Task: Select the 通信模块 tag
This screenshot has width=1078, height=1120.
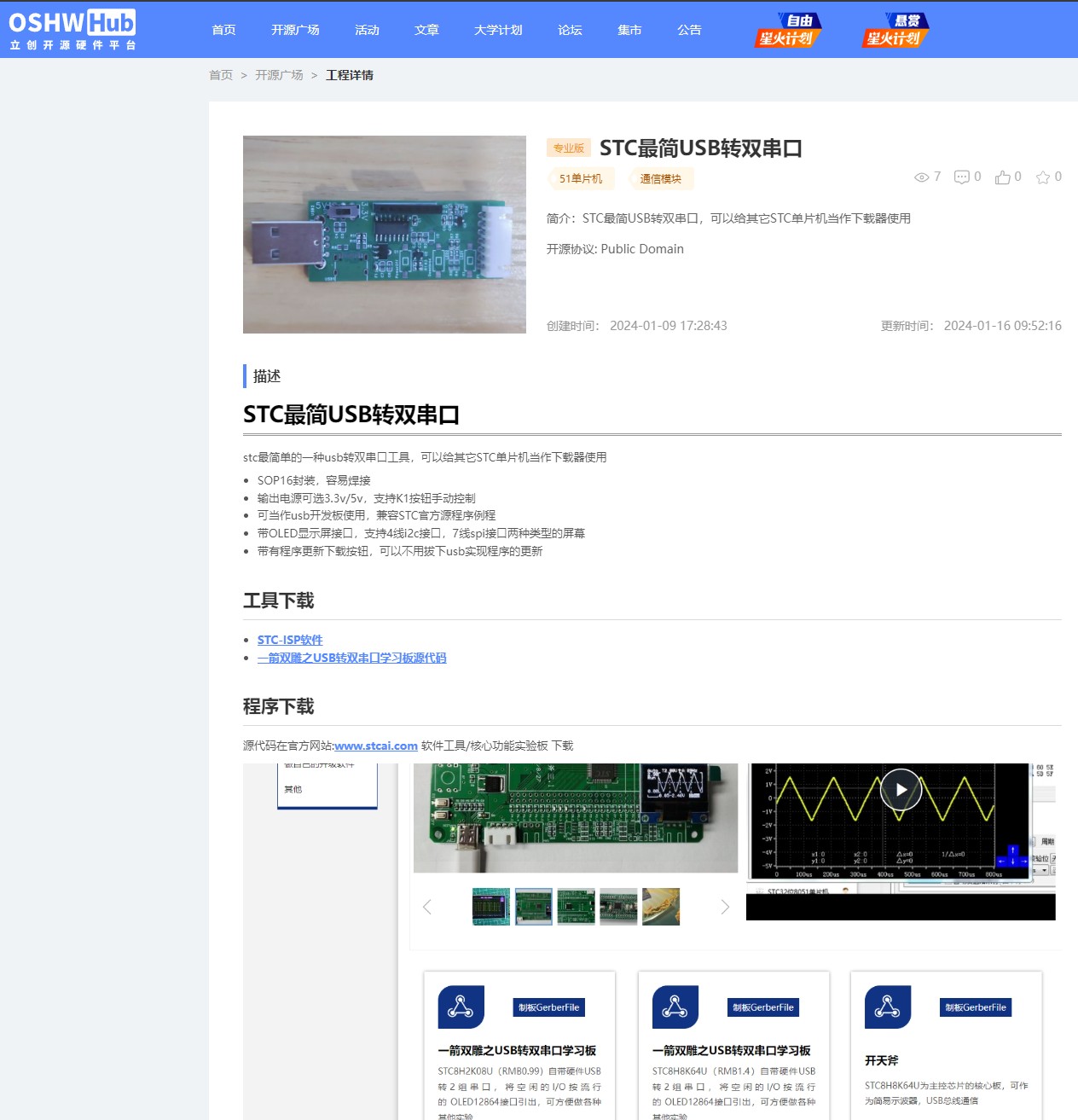Action: [661, 178]
